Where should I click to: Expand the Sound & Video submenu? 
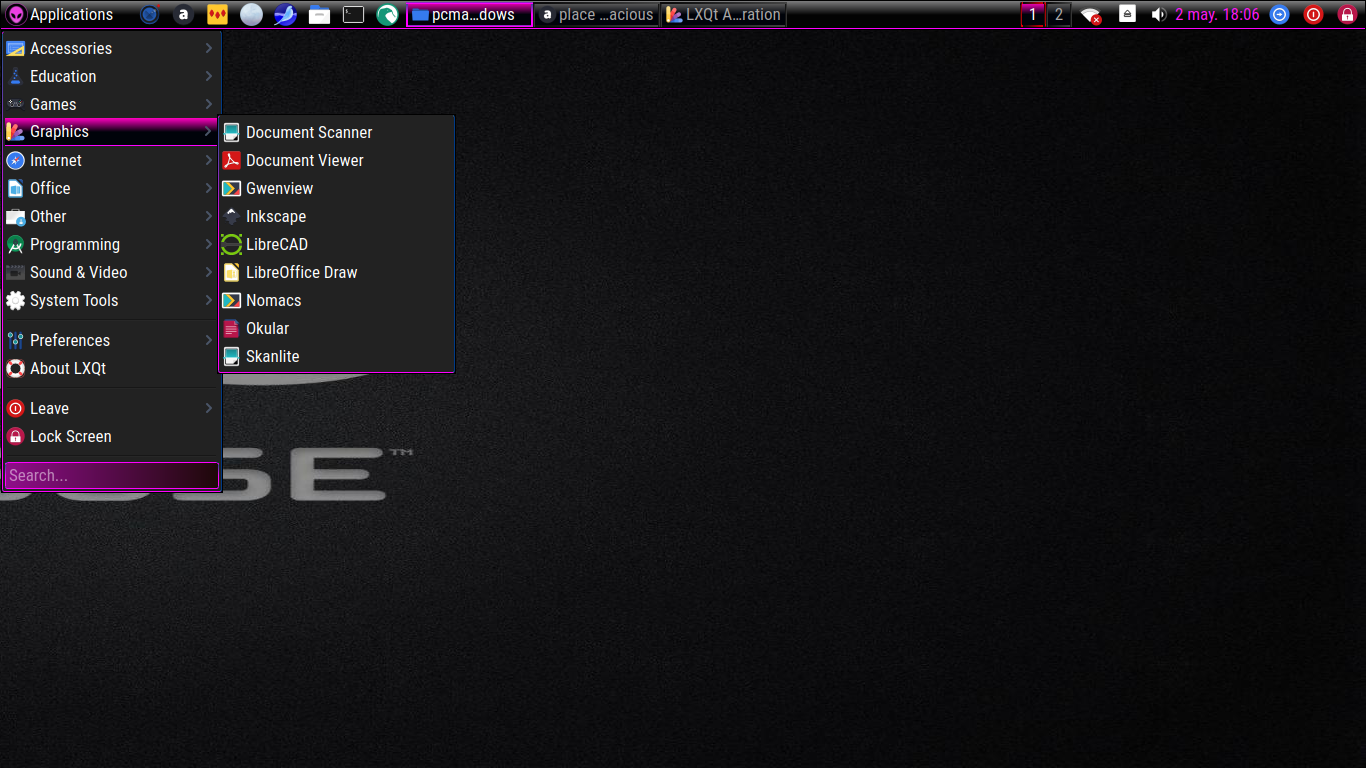[x=111, y=272]
